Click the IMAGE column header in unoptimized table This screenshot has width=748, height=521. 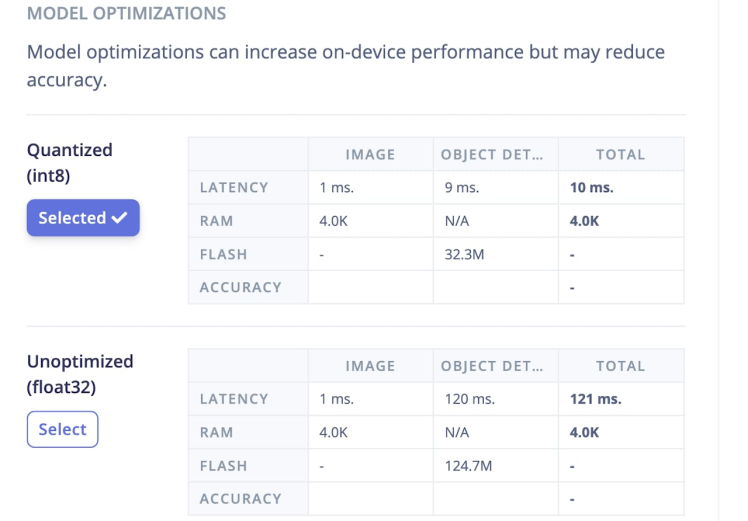coord(370,367)
